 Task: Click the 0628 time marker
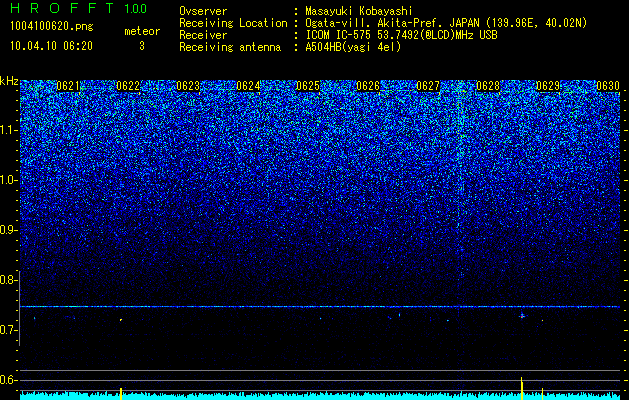tap(488, 86)
